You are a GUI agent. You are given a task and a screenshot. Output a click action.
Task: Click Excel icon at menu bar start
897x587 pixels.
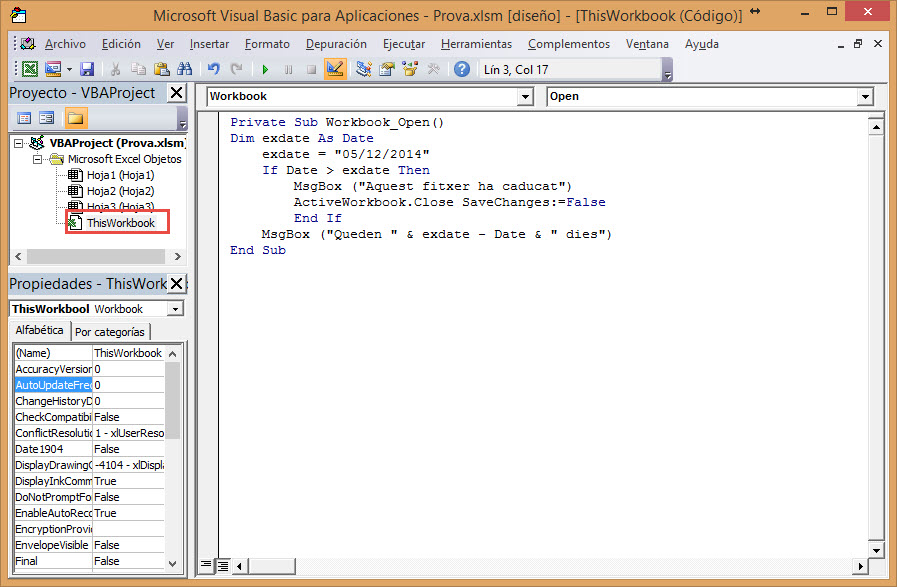point(27,43)
